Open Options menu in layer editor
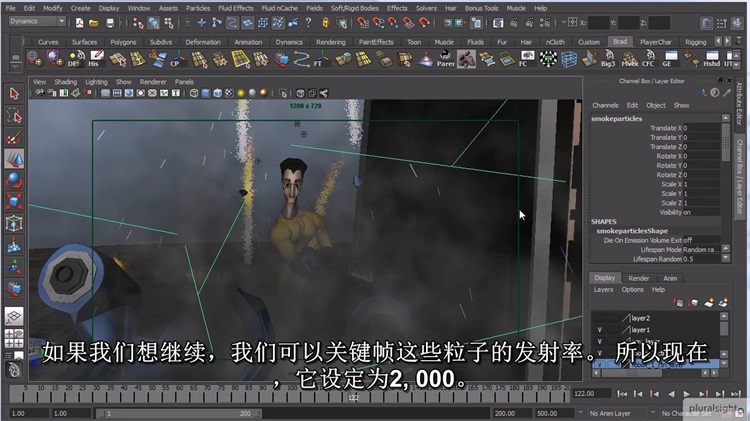This screenshot has width=750, height=421. 632,289
